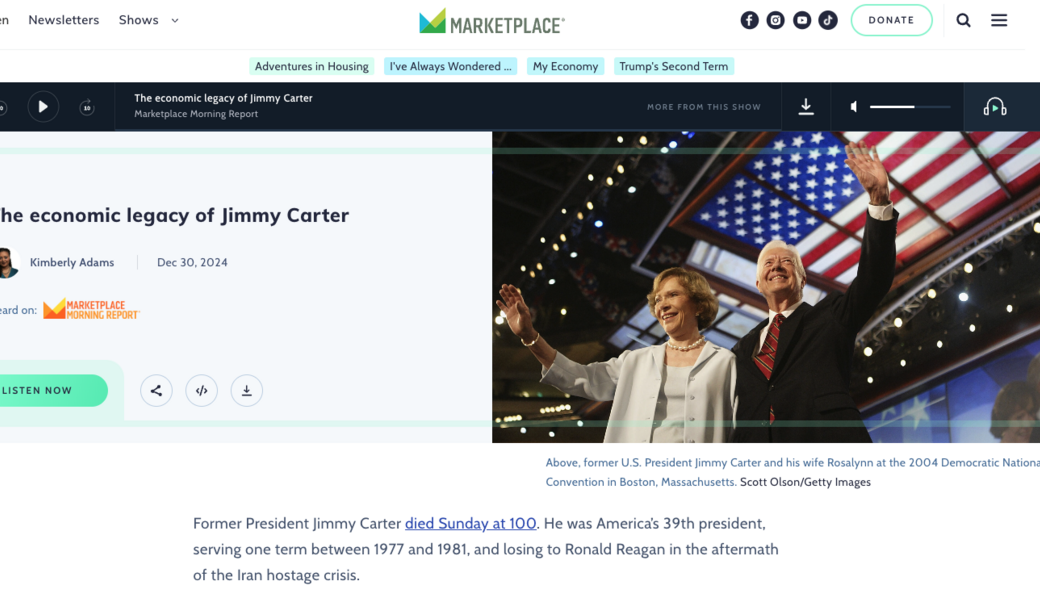Open podcast subscribe headphones icon
This screenshot has height=602, width=1040.
(x=994, y=107)
